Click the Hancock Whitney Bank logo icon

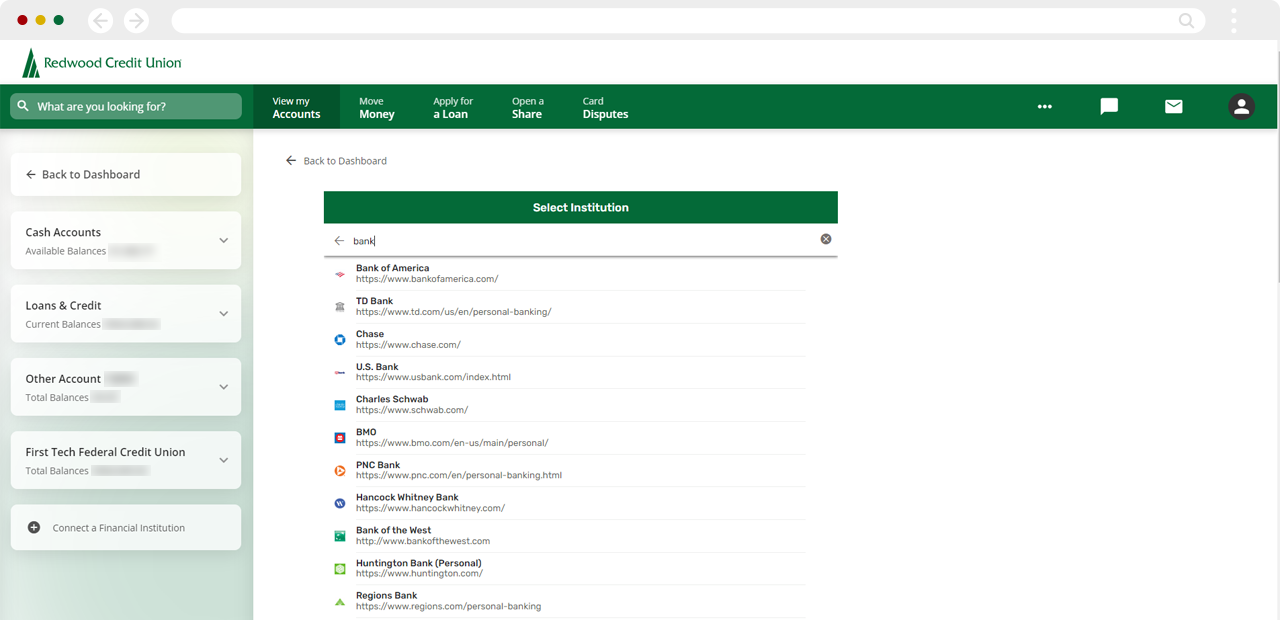pos(340,503)
